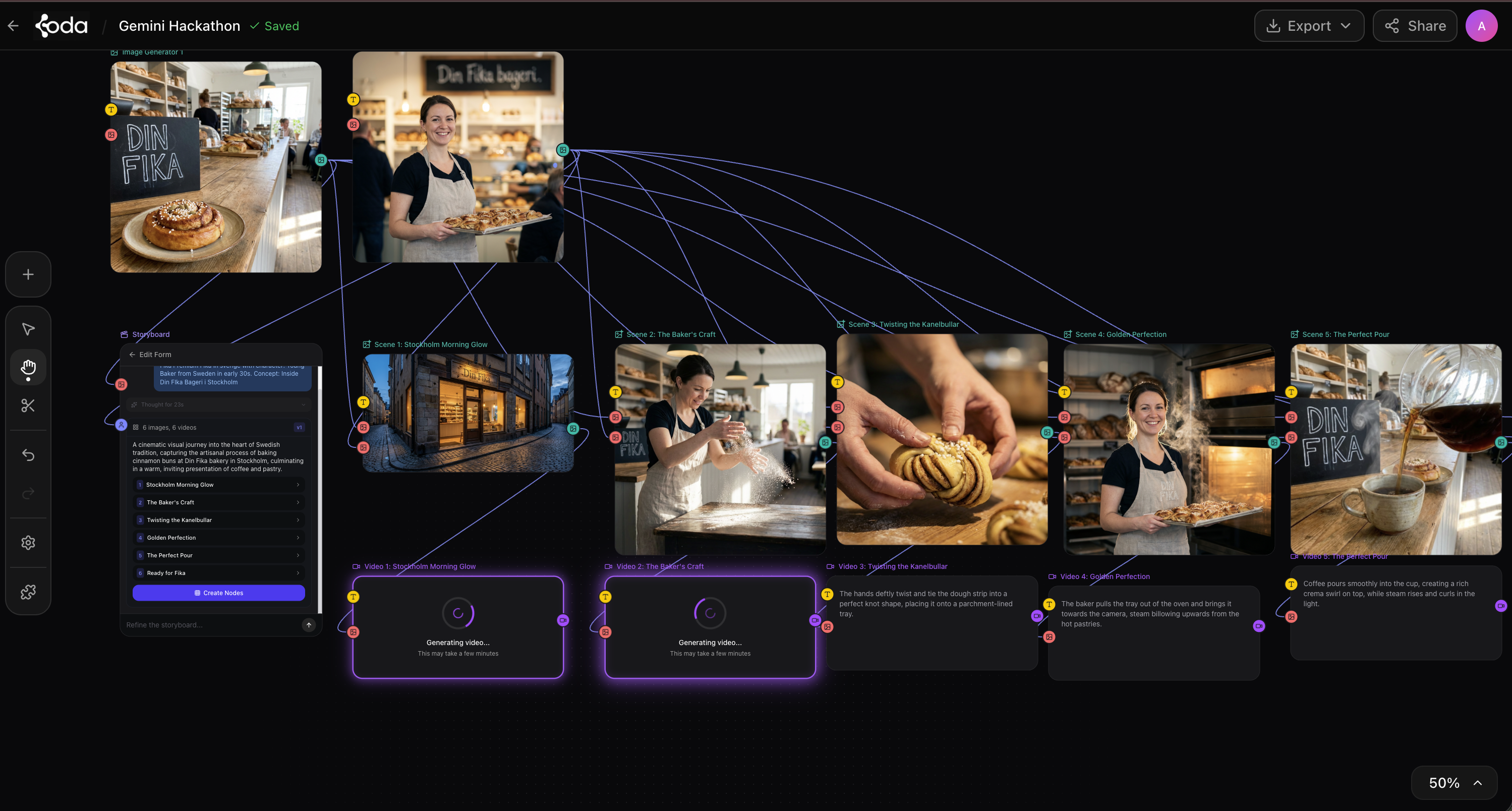Viewport: 1512px width, 811px height.
Task: Click the add node plus icon
Action: [x=28, y=275]
